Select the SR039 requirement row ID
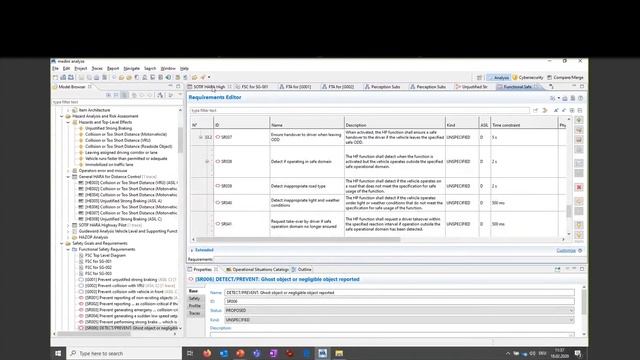This screenshot has width=640, height=360. (x=227, y=186)
